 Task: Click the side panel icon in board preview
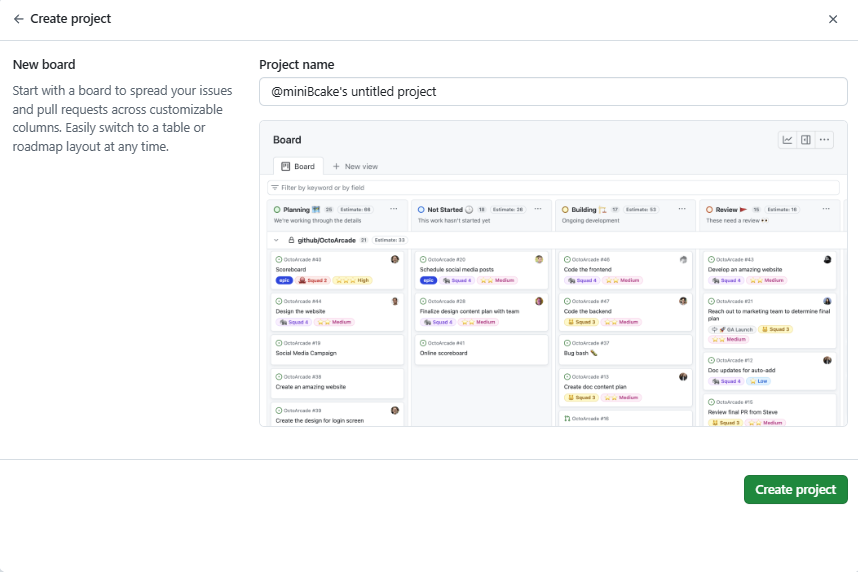click(805, 140)
